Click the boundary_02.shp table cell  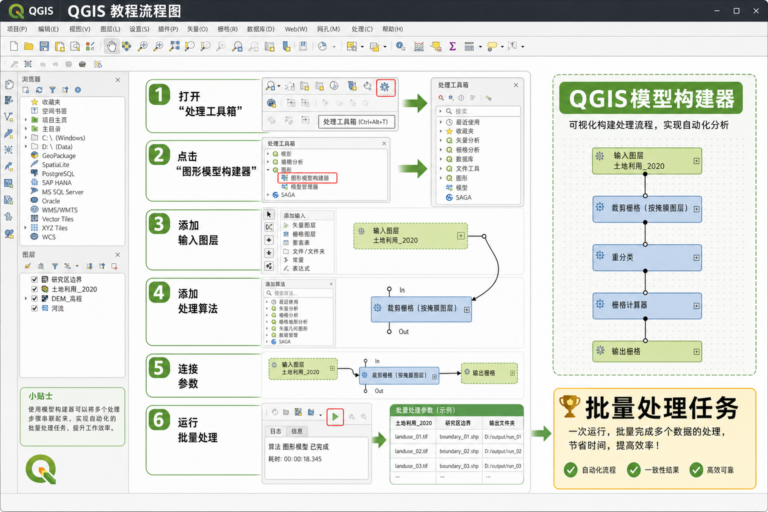coord(458,451)
